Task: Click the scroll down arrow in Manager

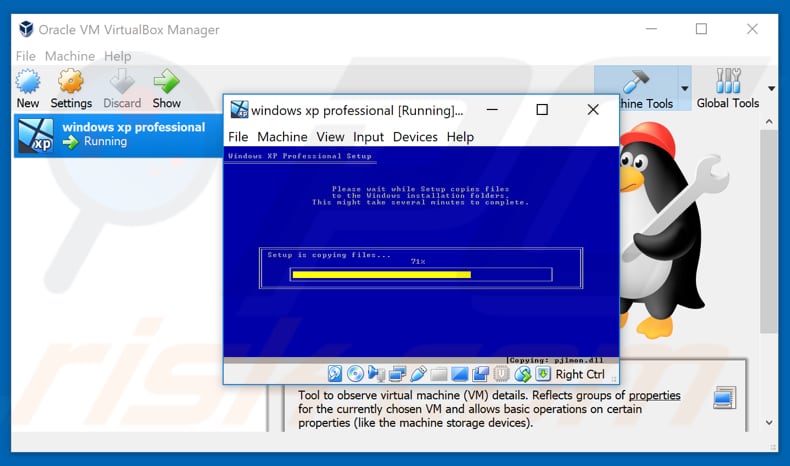Action: 769,422
